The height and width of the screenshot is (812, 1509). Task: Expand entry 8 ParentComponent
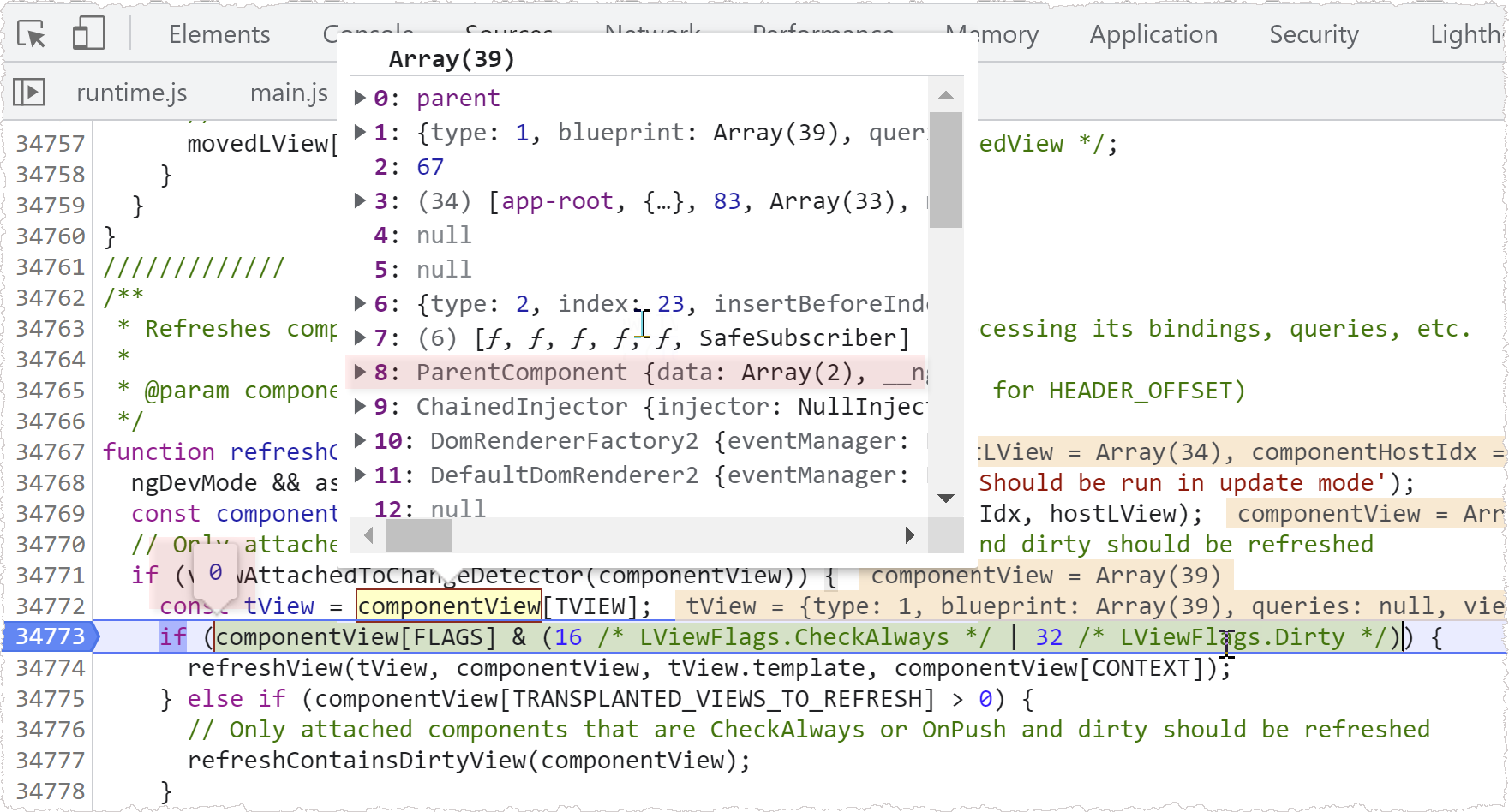(361, 372)
